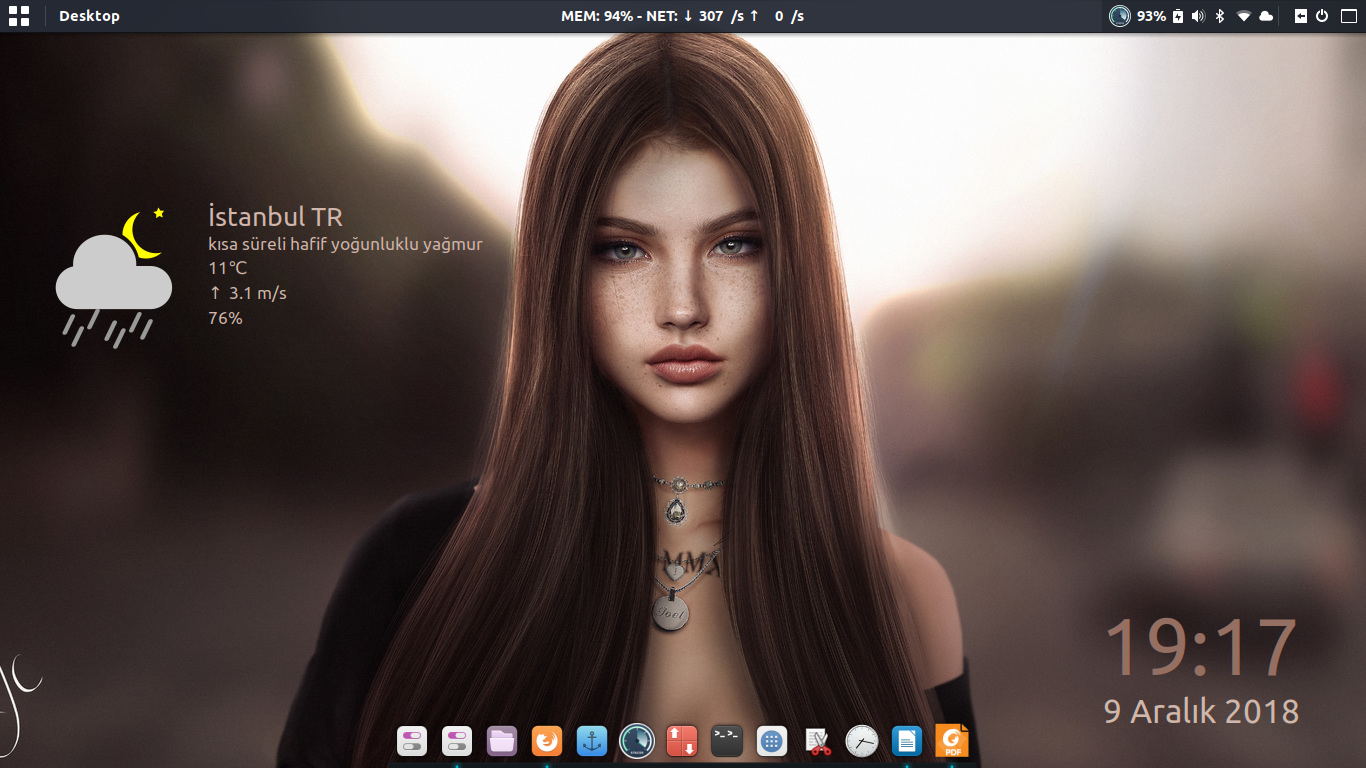This screenshot has height=768, width=1366.
Task: Open the Wi-Fi network menu
Action: [x=1244, y=16]
